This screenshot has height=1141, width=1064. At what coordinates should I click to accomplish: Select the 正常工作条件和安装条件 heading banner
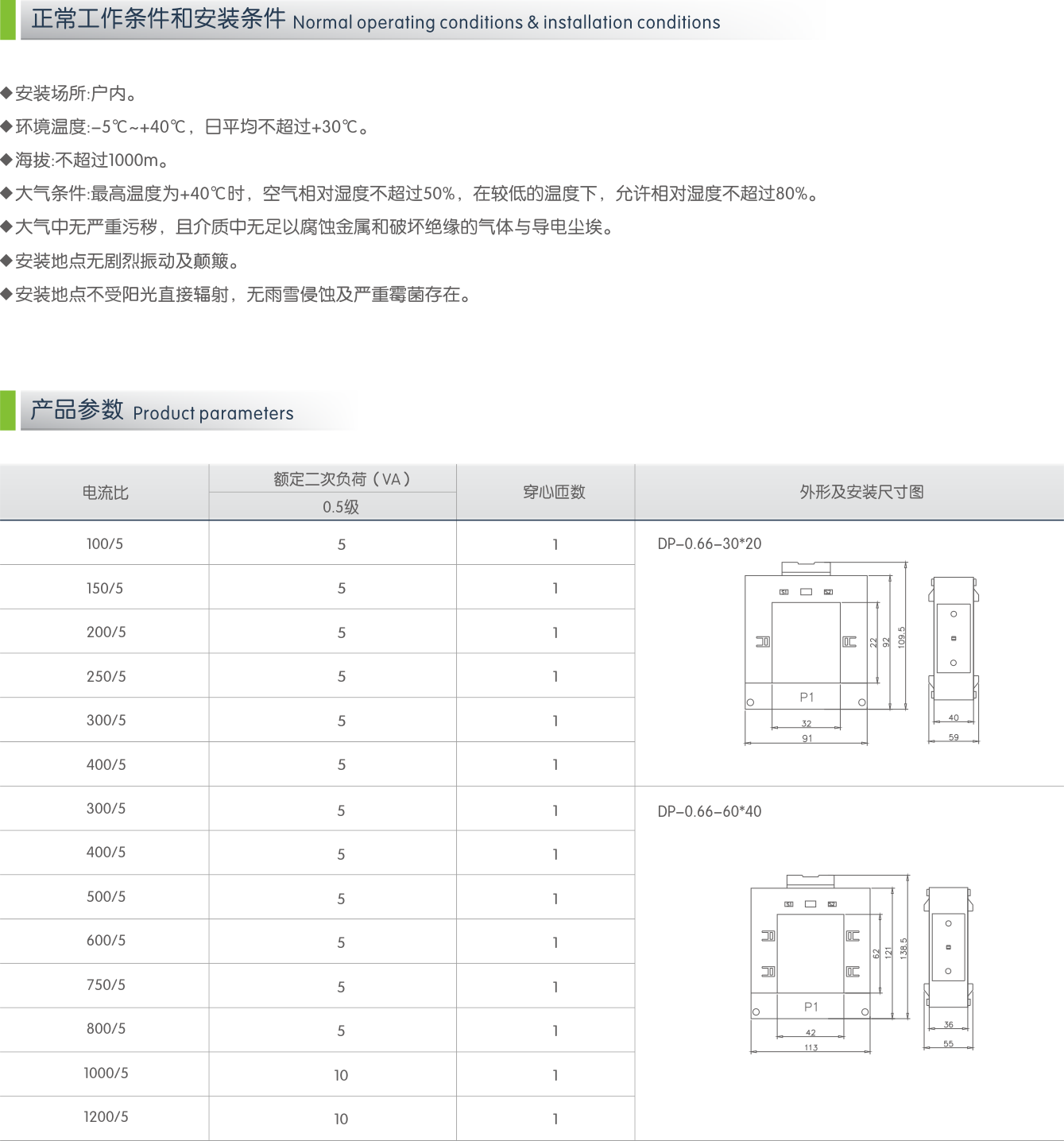tap(421, 20)
